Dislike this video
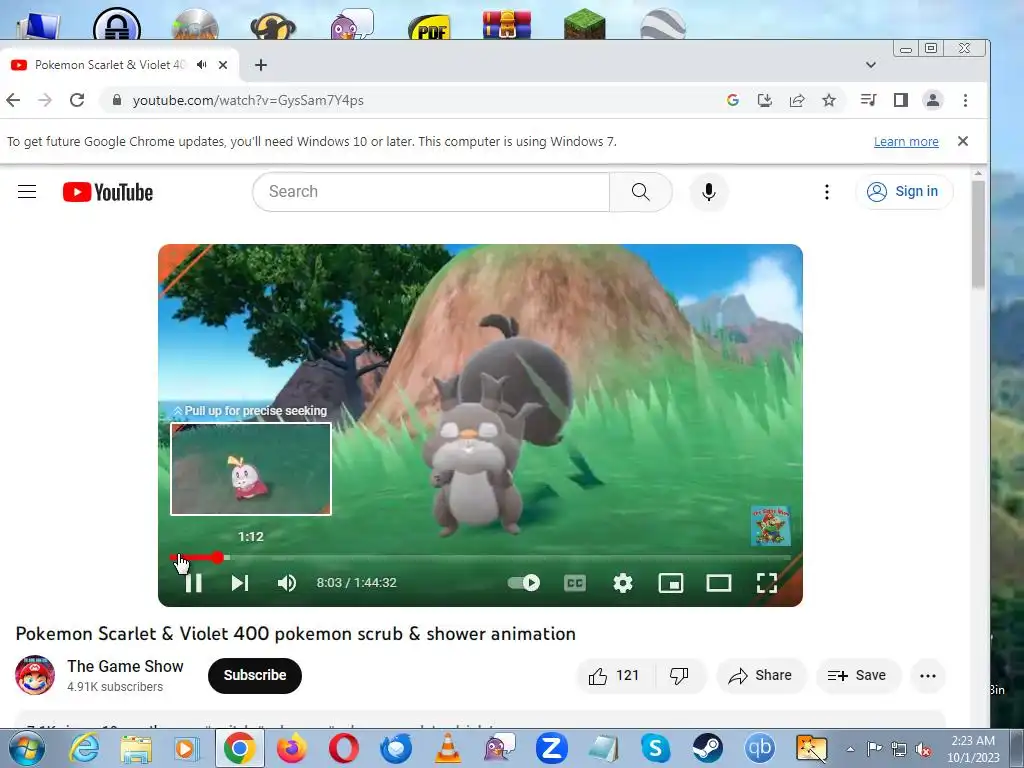Image resolution: width=1024 pixels, height=768 pixels. [680, 675]
